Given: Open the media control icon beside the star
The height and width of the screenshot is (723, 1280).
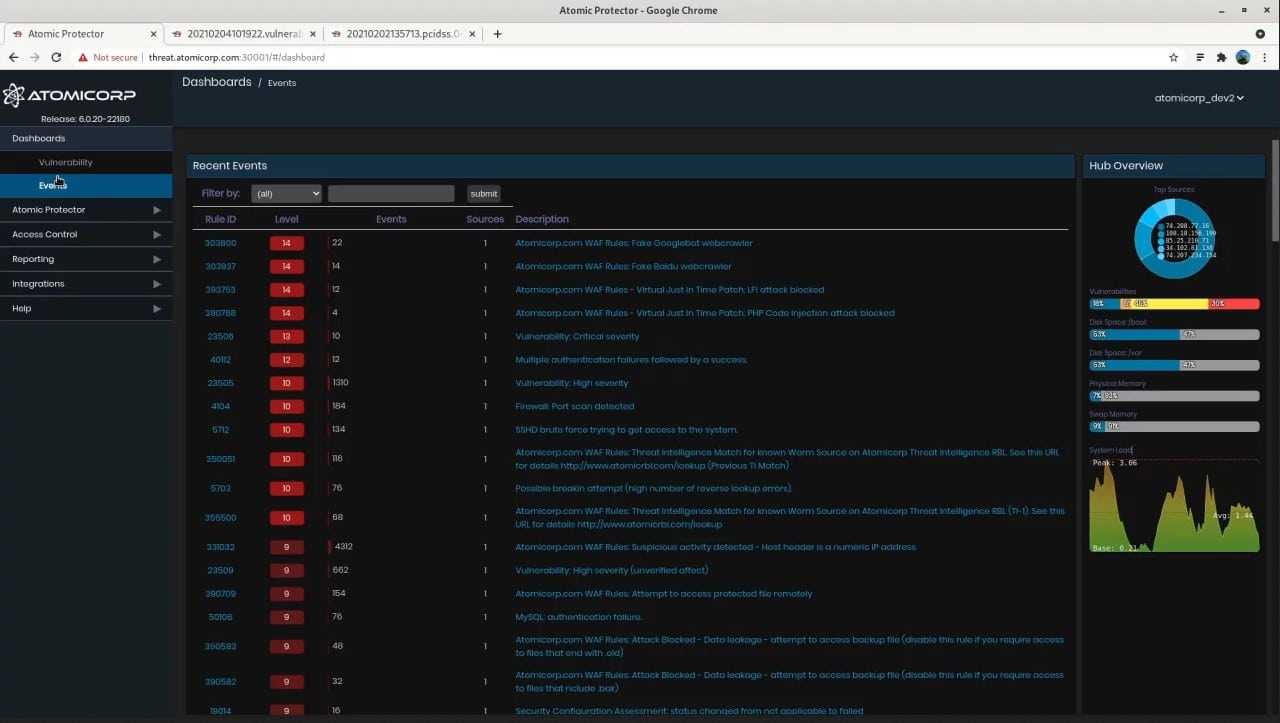Looking at the screenshot, I should (1200, 58).
